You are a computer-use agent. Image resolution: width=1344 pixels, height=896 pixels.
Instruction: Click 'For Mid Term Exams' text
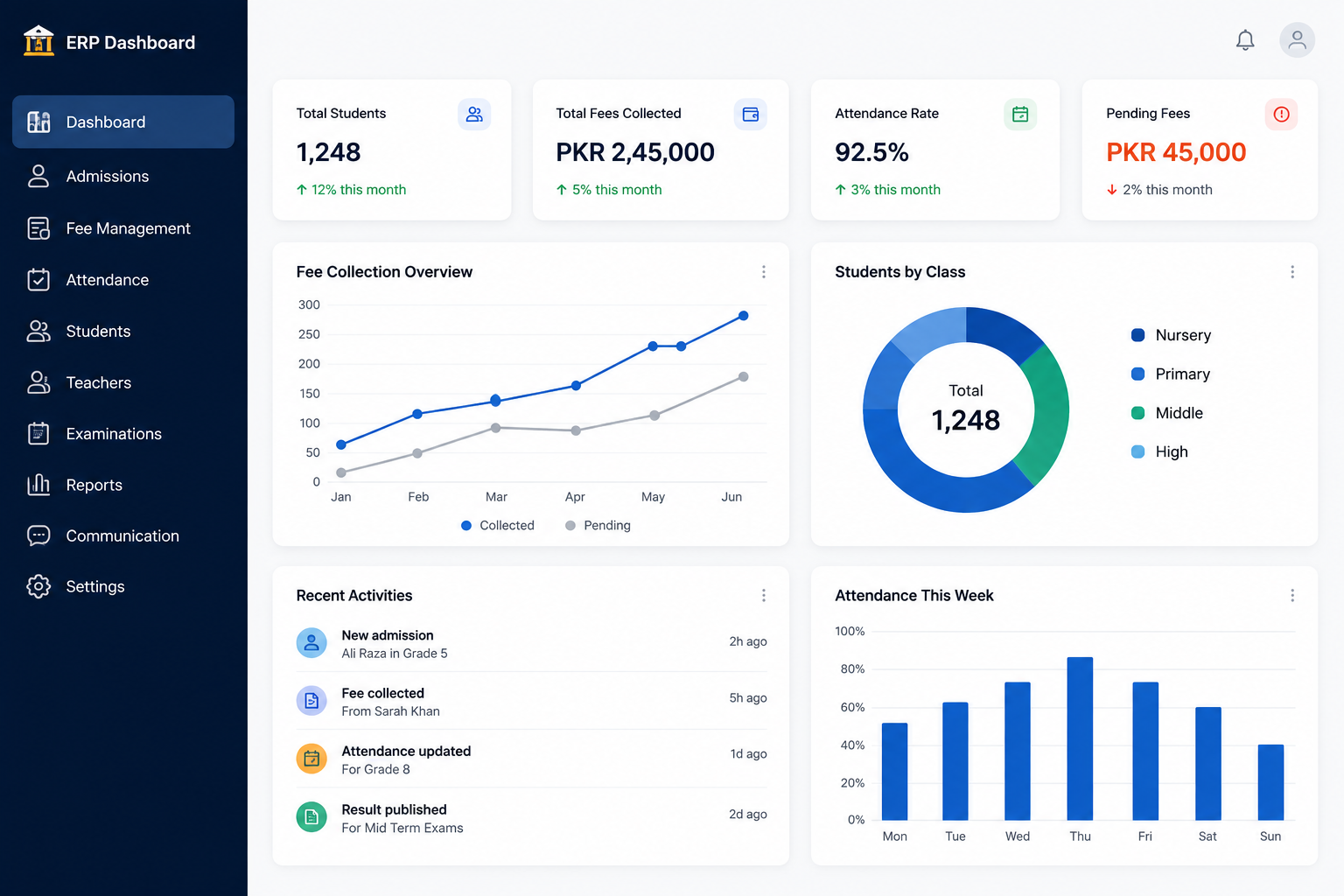pyautogui.click(x=402, y=828)
